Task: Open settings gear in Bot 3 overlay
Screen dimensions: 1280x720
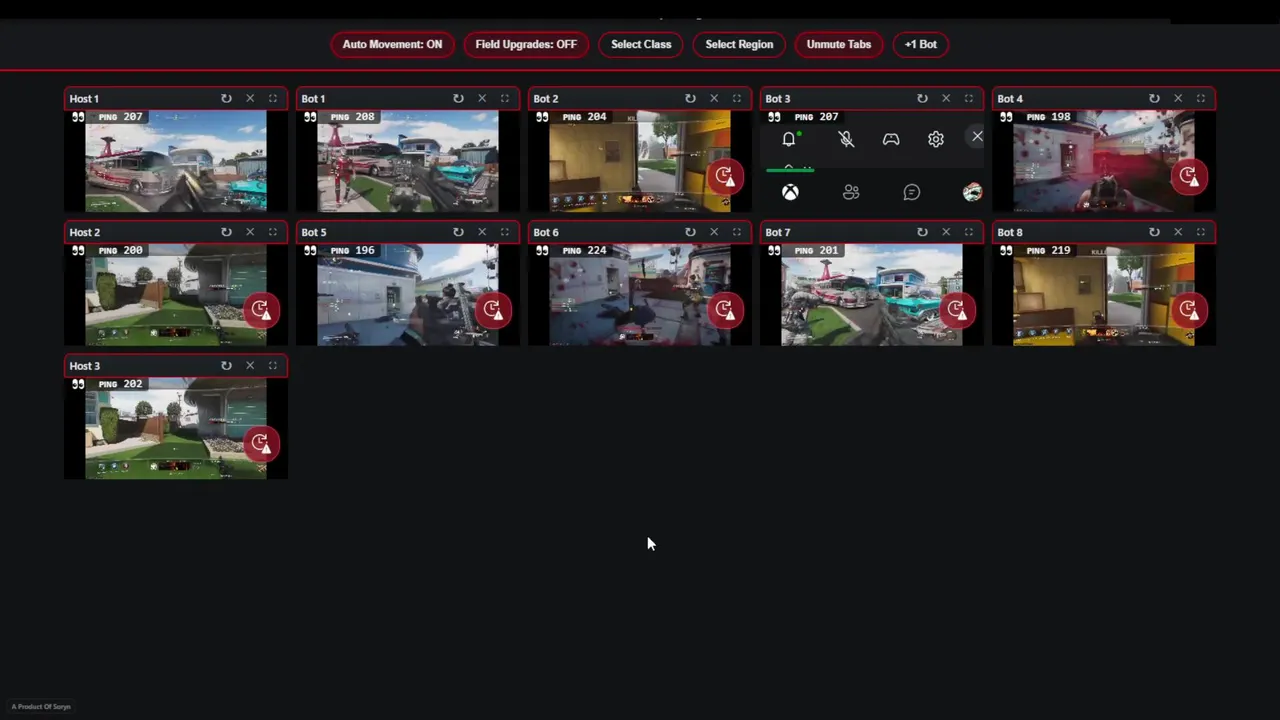Action: tap(936, 139)
